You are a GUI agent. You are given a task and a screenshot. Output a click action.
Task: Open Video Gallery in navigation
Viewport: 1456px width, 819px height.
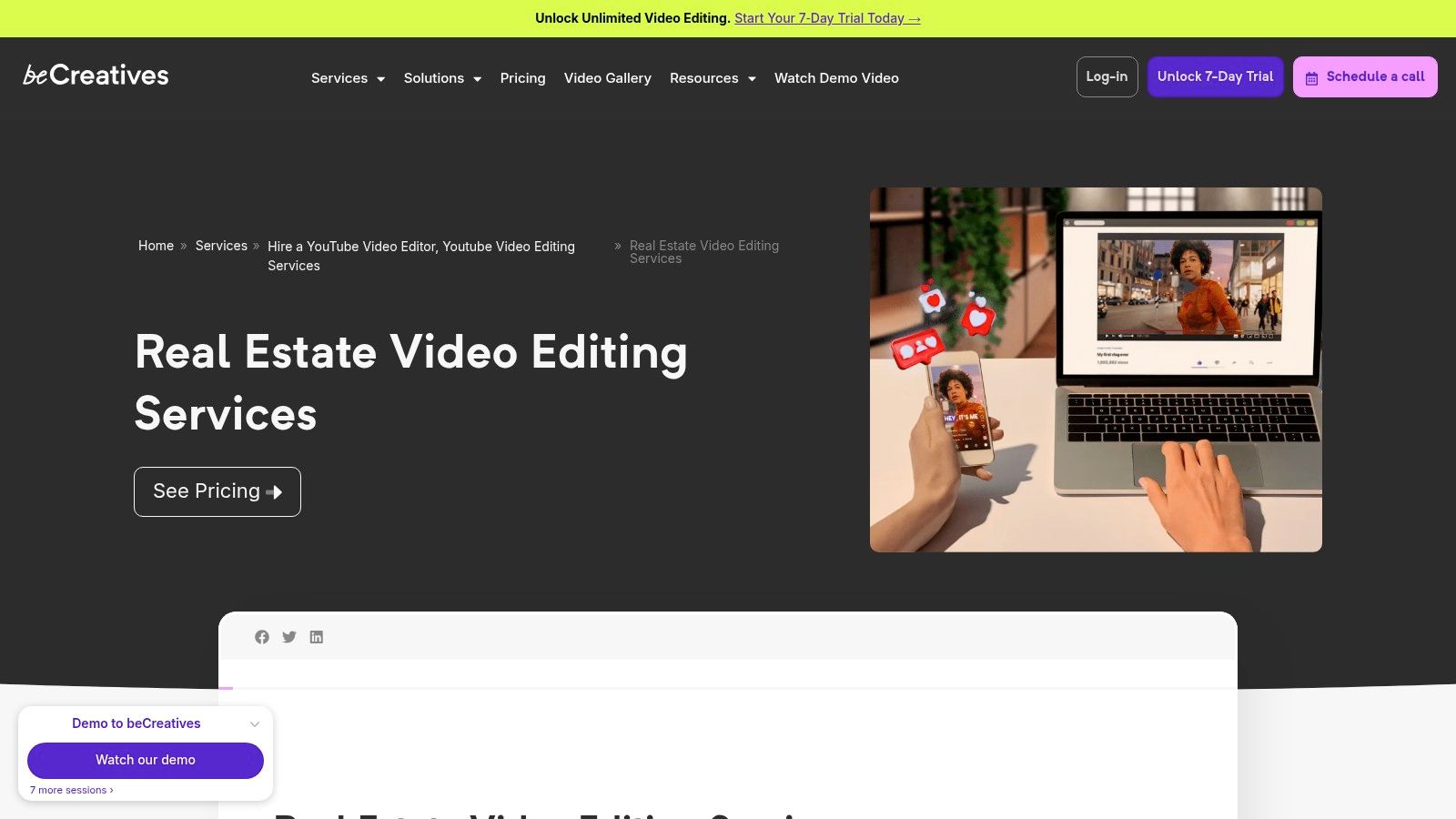tap(607, 78)
